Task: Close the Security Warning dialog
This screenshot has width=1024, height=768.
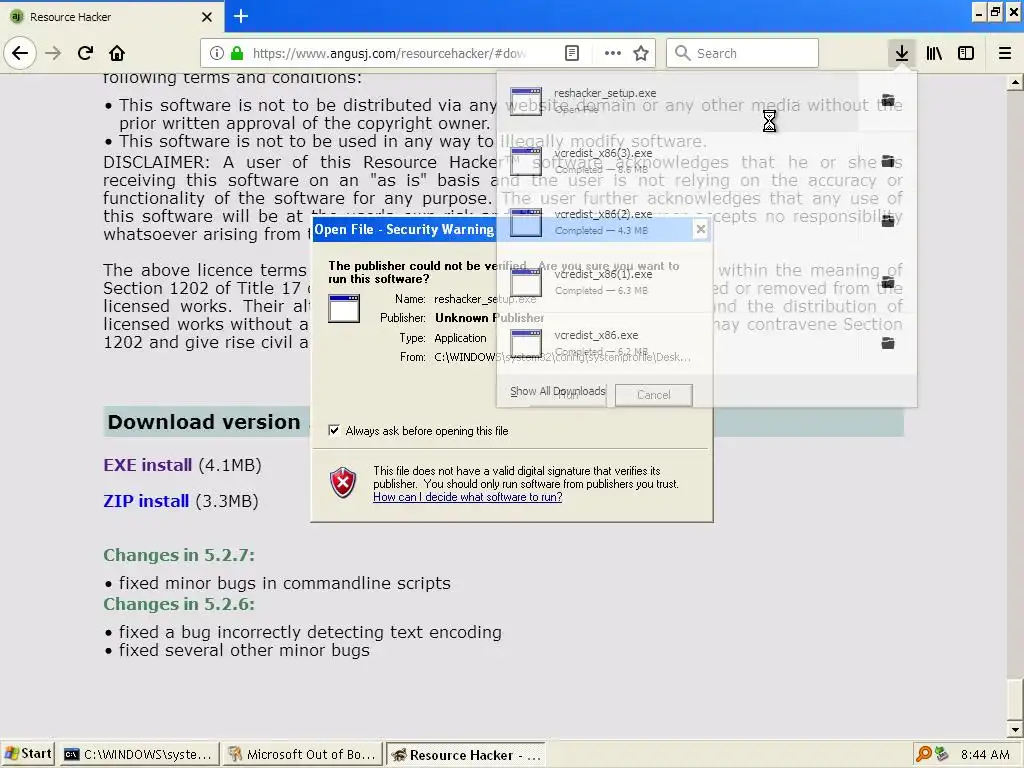Action: tap(700, 229)
